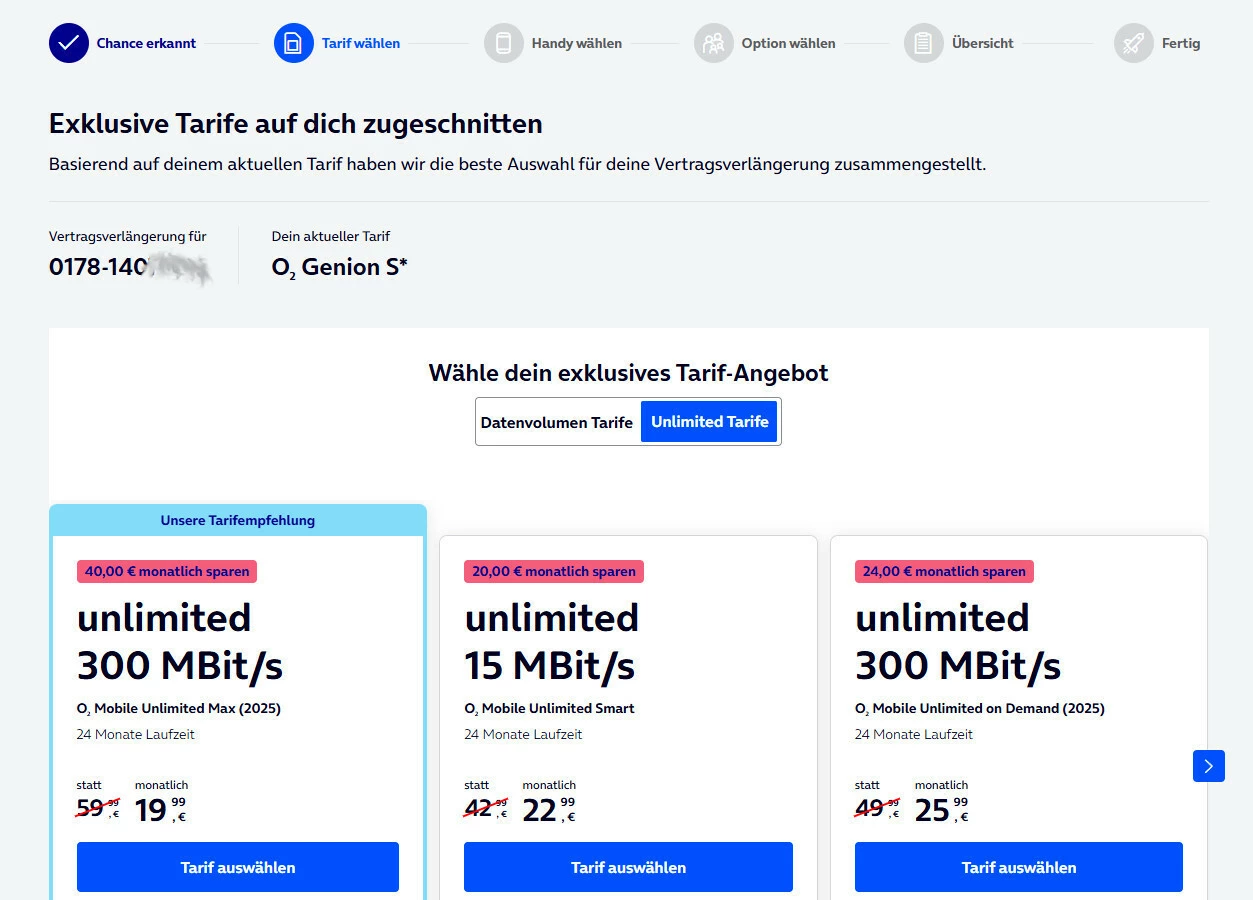Screen dimensions: 1253x900
Task: Click the 24,00 € monatlich sparen badge
Action: tap(943, 571)
